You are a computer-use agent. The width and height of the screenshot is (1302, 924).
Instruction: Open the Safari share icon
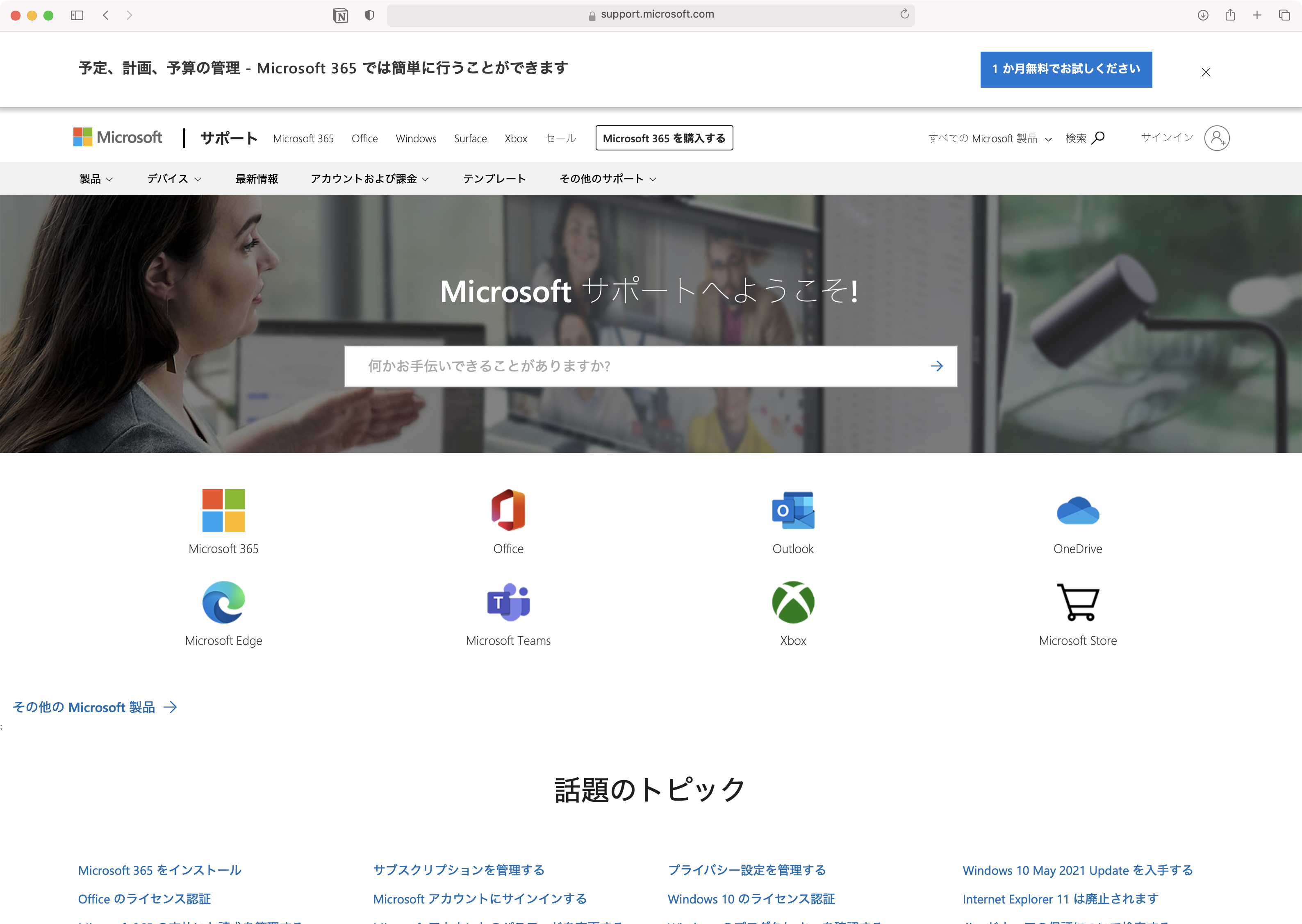1230,15
